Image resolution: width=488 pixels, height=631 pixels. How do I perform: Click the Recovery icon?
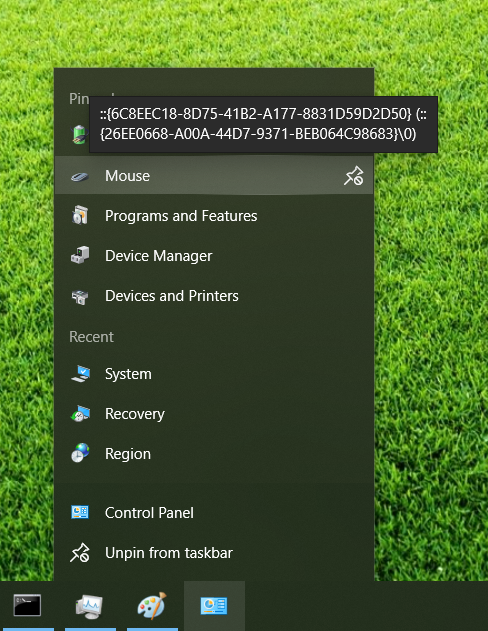80,413
